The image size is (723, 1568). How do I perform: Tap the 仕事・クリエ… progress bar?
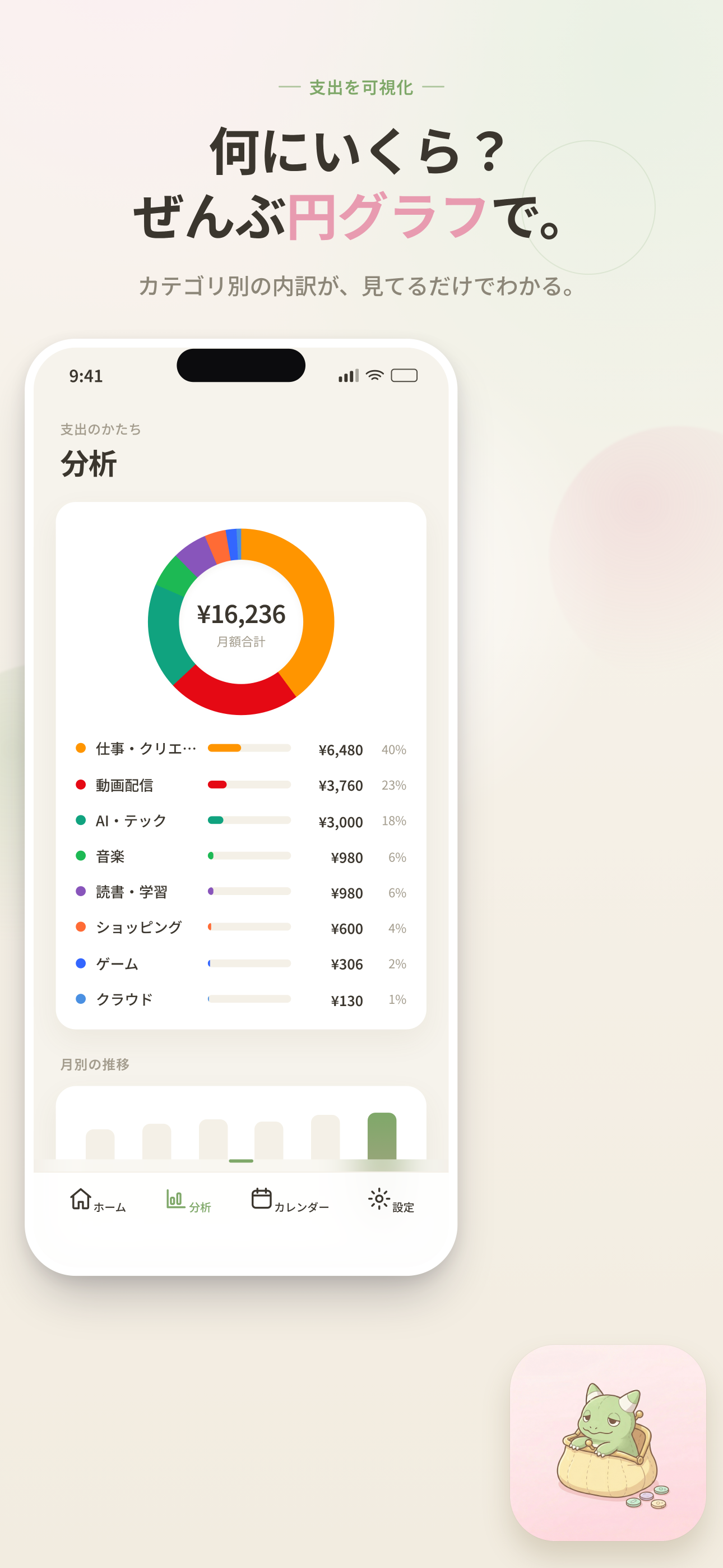tap(249, 748)
